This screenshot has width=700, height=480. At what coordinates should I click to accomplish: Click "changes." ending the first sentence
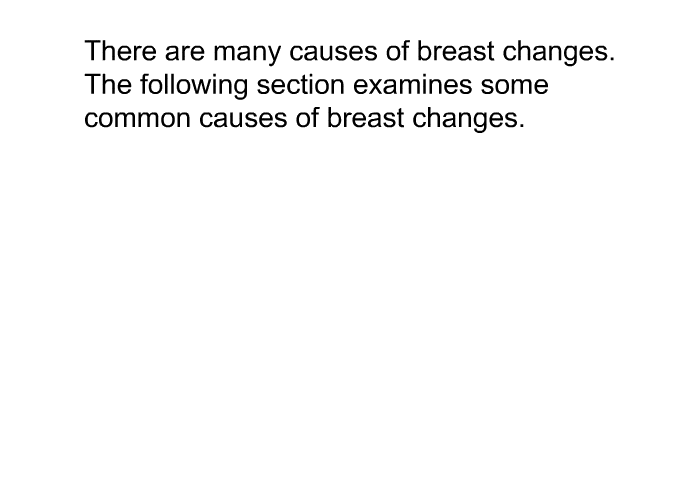[x=559, y=53]
